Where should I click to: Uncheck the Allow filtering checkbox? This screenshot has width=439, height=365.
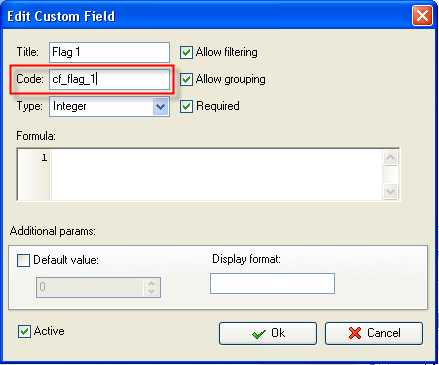(x=186, y=53)
